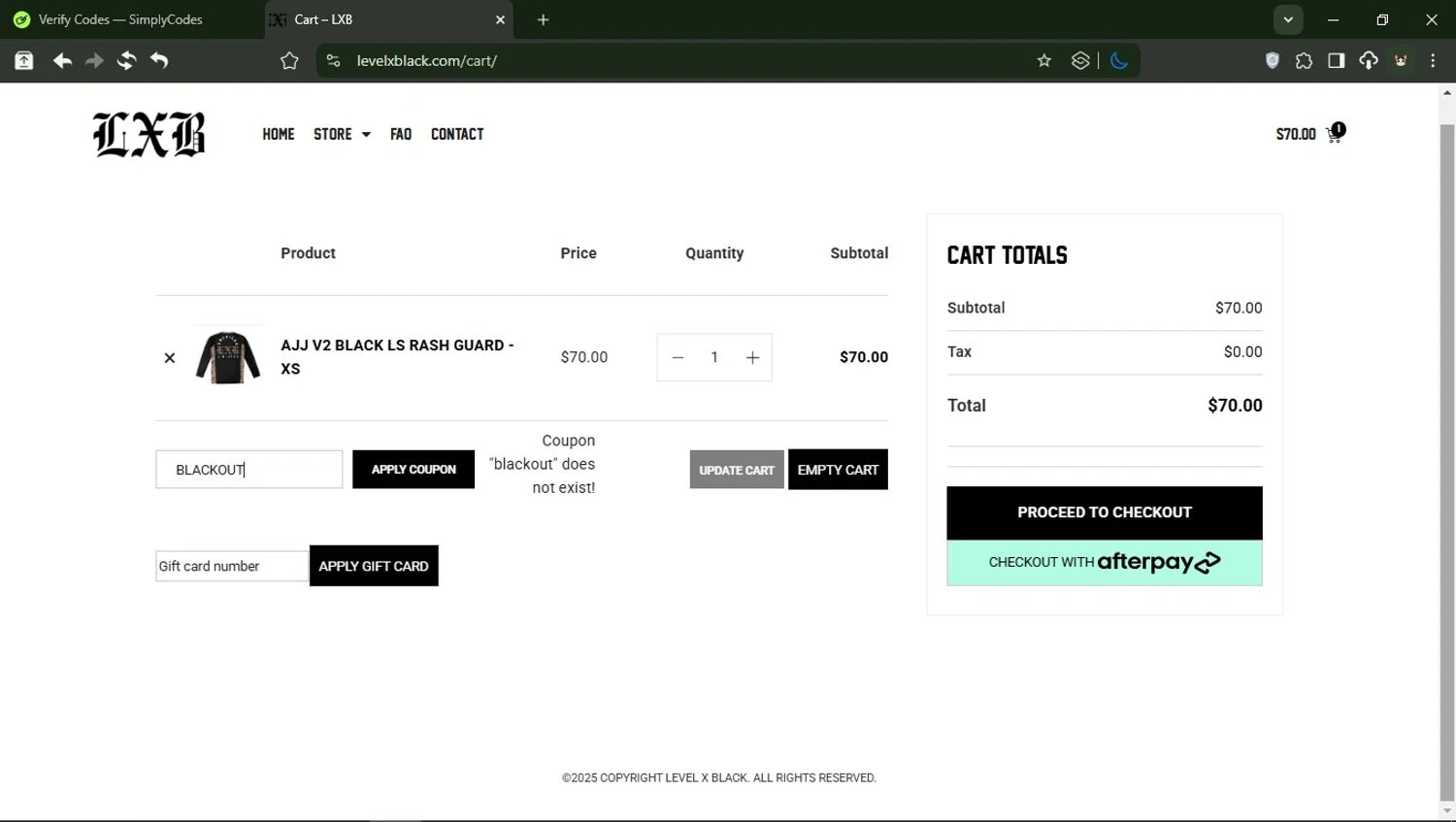Decrease quantity with minus button

coord(678,358)
